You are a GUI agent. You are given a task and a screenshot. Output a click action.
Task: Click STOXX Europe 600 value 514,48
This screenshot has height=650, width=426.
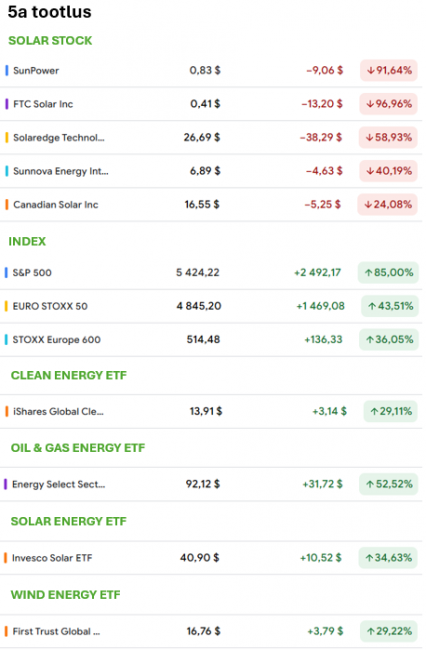coord(203,340)
